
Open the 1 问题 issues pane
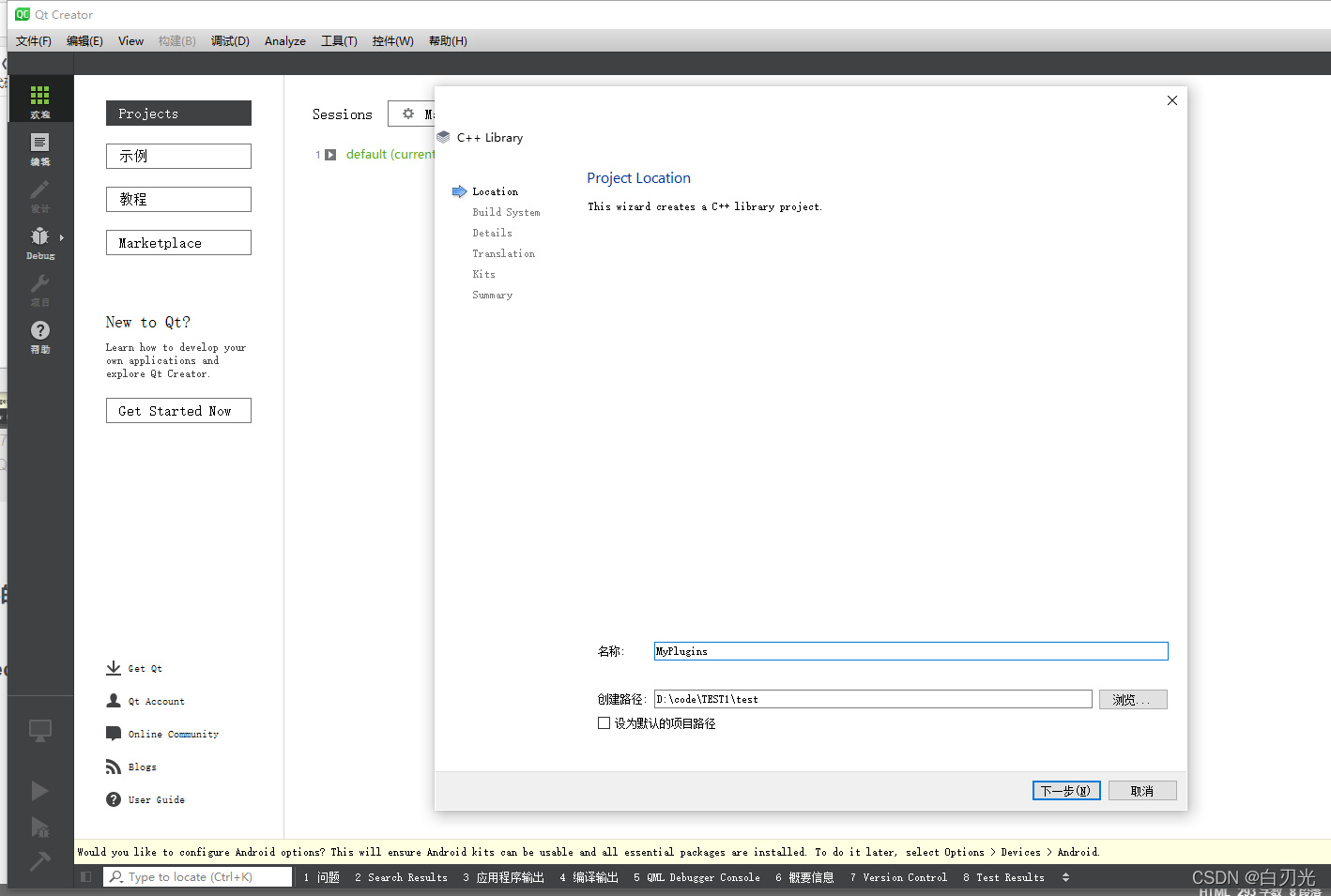(321, 877)
